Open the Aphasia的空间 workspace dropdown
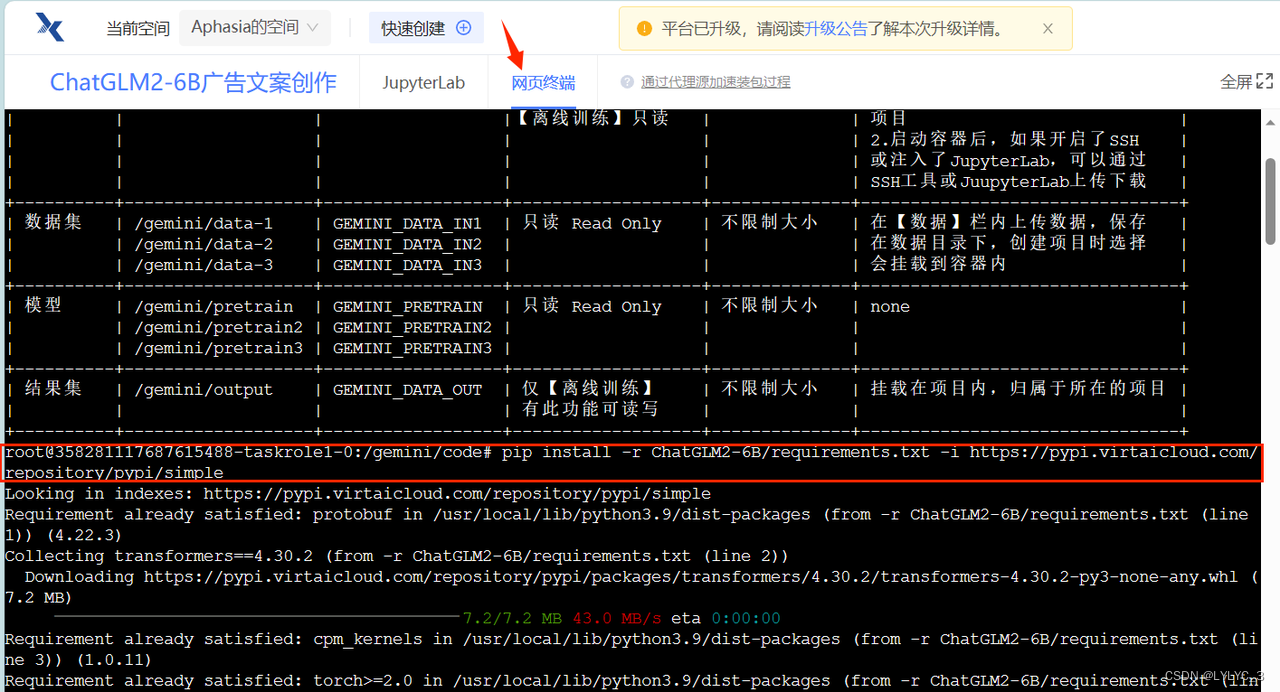This screenshot has width=1280, height=692. (x=255, y=28)
